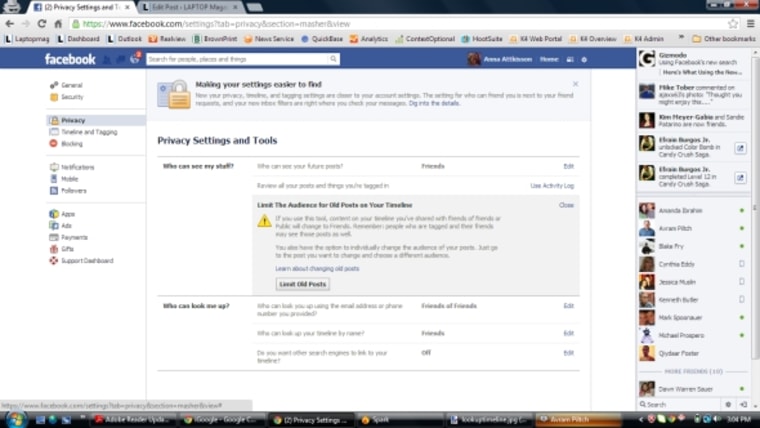
Task: Open the notifications globe icon with badge
Action: click(135, 59)
